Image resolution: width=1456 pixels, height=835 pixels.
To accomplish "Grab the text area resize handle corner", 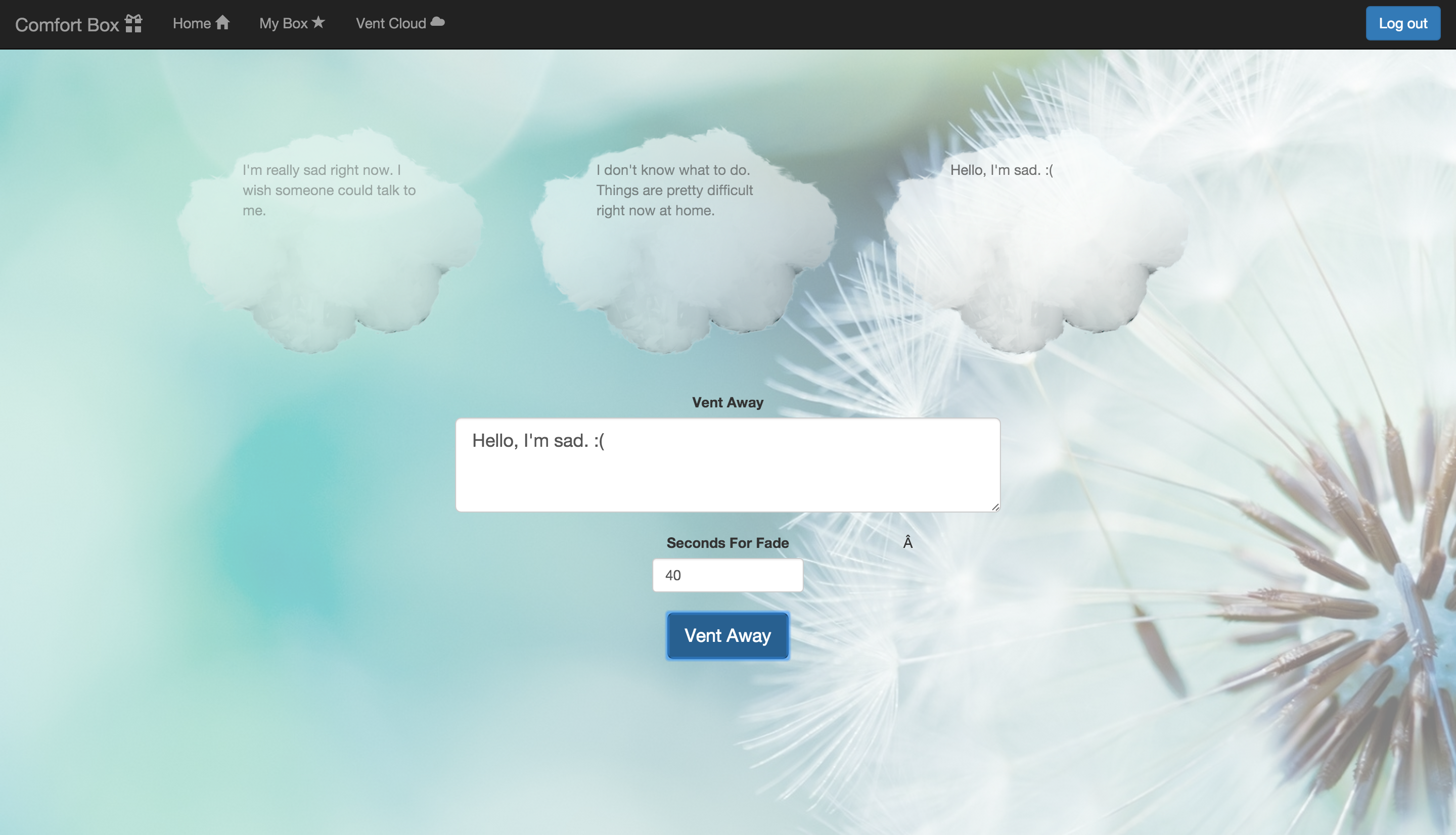I will pyautogui.click(x=995, y=506).
